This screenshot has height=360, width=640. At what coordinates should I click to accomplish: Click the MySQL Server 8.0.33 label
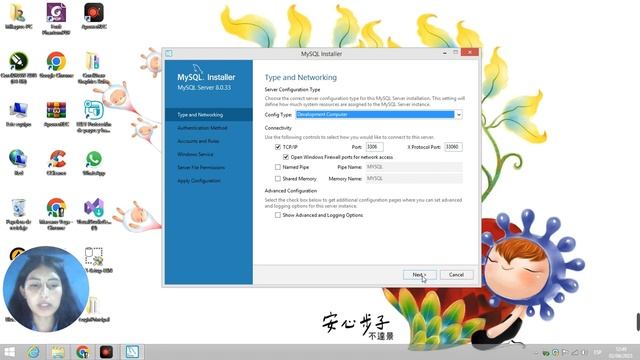click(x=204, y=87)
